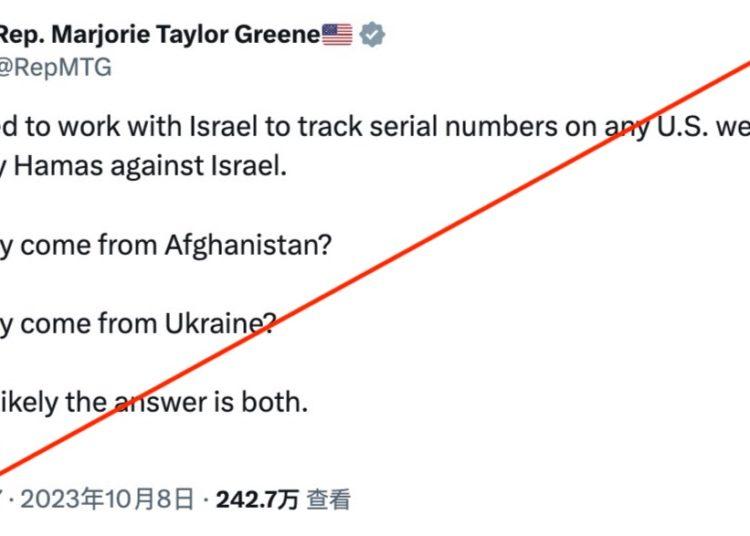Click the 查看 views label
Viewport: 750px width, 536px height.
tap(329, 500)
